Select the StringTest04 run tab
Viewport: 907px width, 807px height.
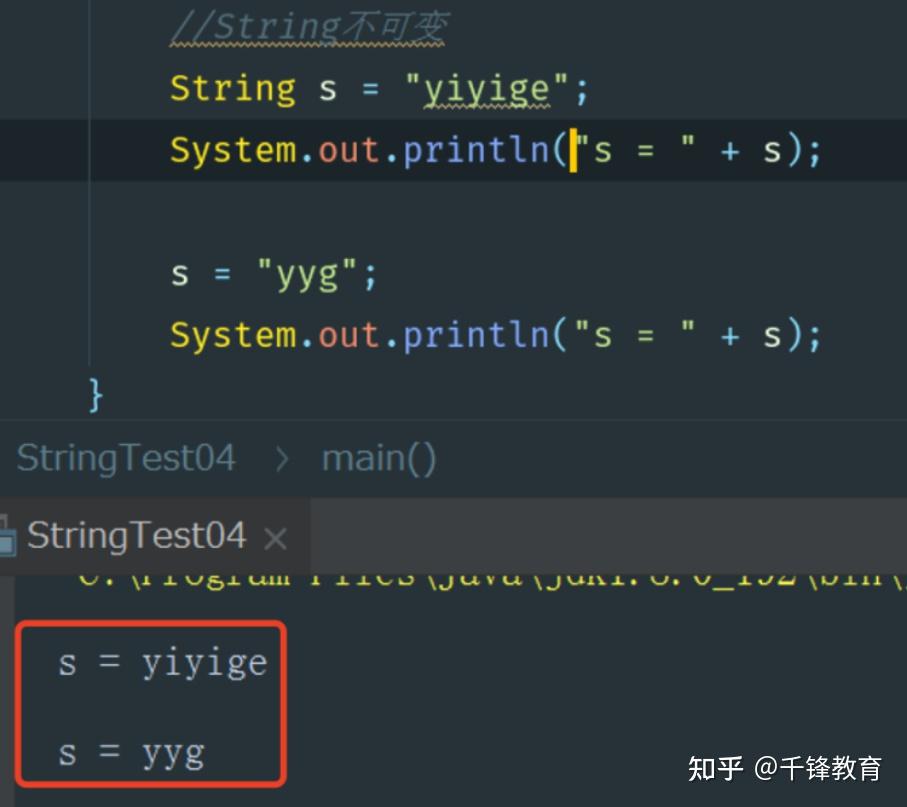(137, 536)
